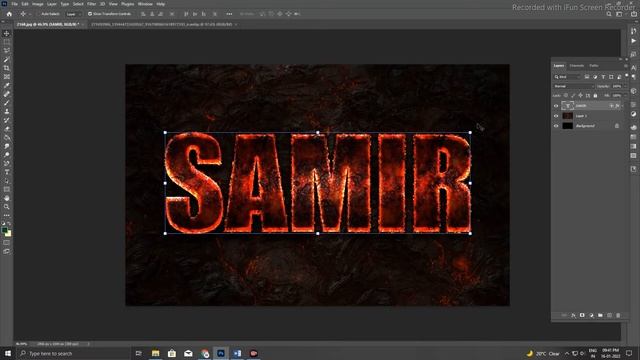Create a new group folder icon
640x360 pixels.
click(600, 316)
